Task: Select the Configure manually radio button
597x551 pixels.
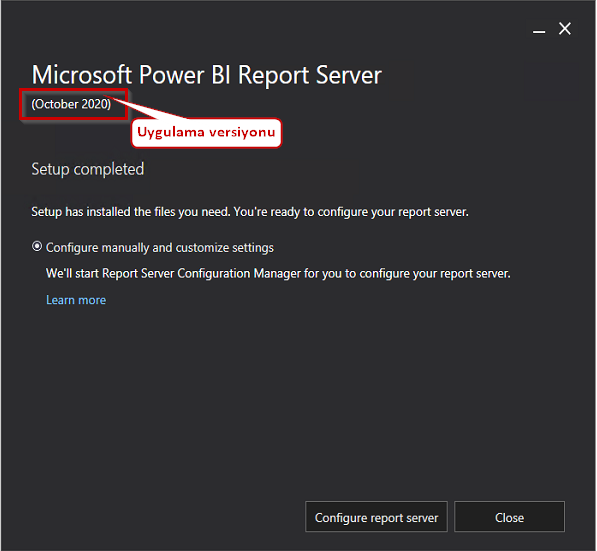Action: click(37, 247)
